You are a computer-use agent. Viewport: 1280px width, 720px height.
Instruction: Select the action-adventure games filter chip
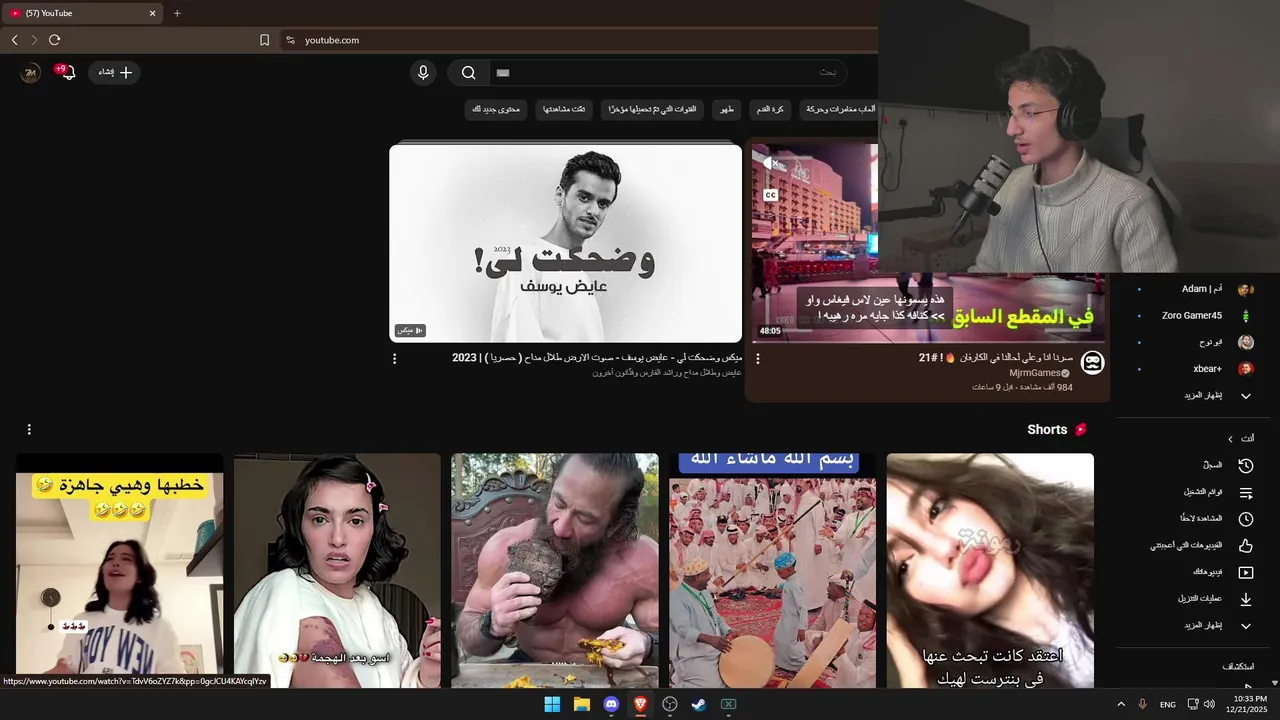pos(839,109)
